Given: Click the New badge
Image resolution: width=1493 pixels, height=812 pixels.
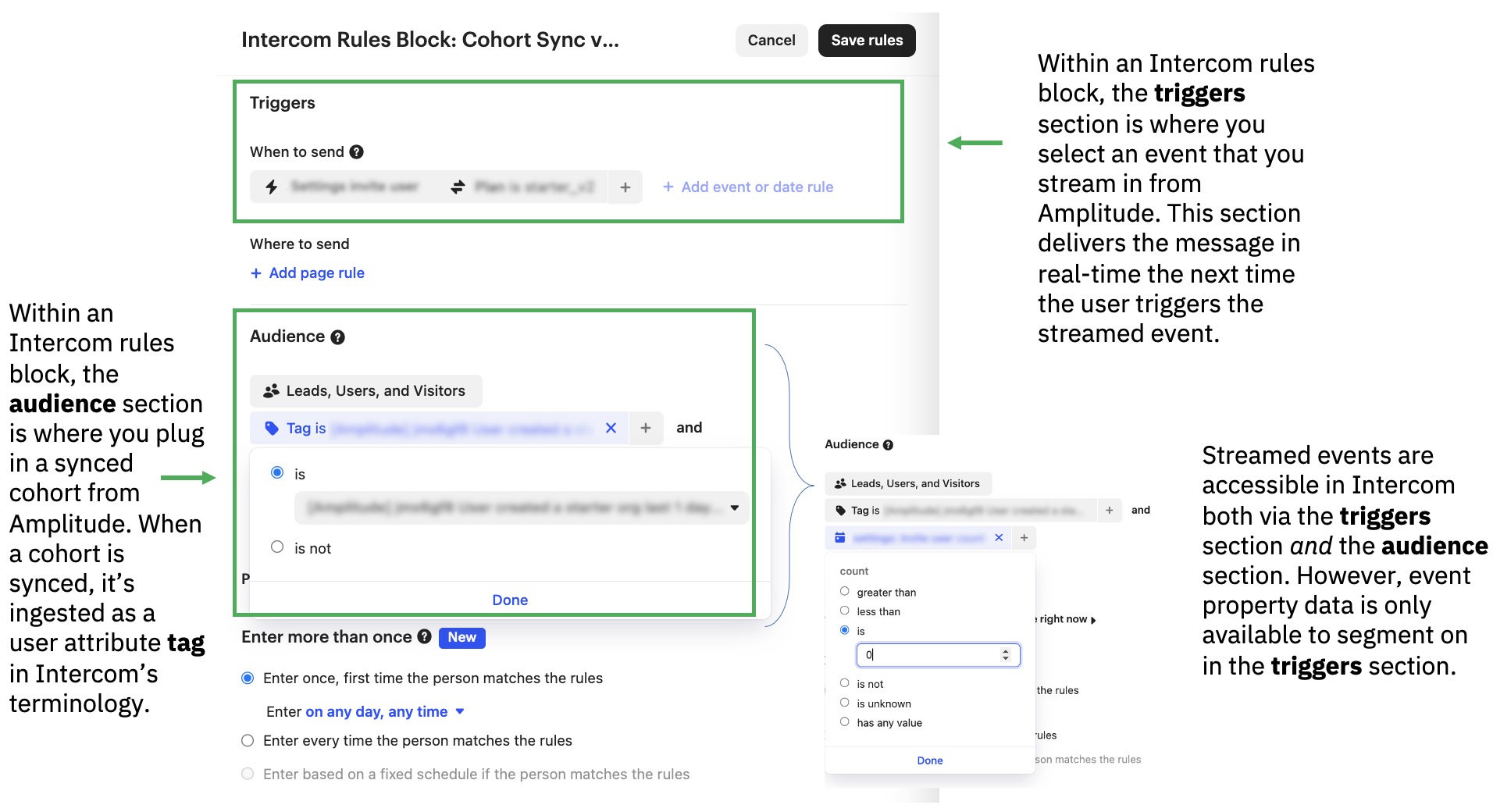Looking at the screenshot, I should (462, 638).
